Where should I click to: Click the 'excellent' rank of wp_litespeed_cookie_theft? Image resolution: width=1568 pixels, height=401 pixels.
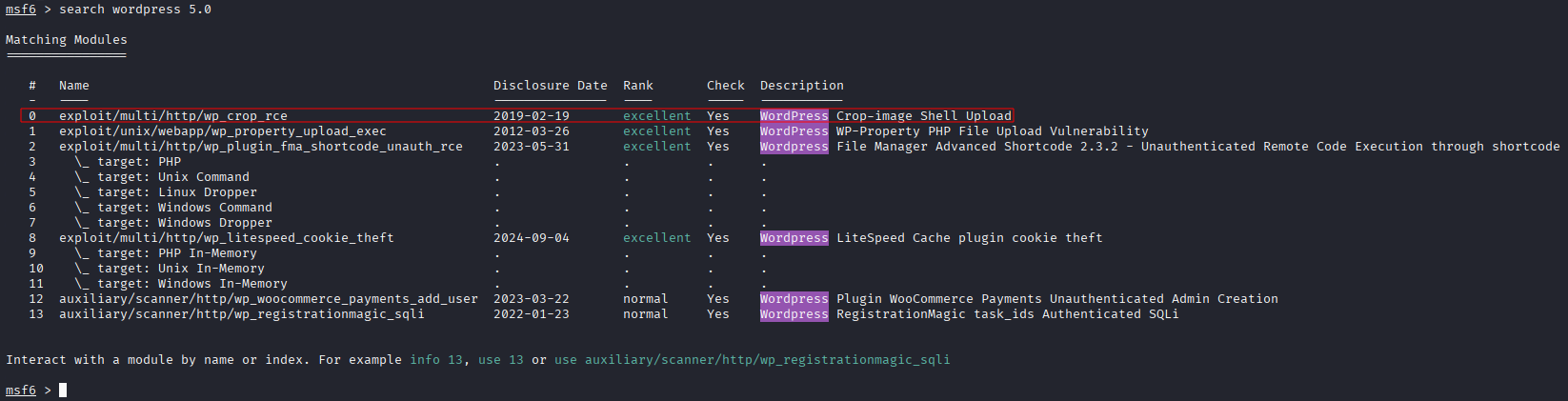(657, 238)
